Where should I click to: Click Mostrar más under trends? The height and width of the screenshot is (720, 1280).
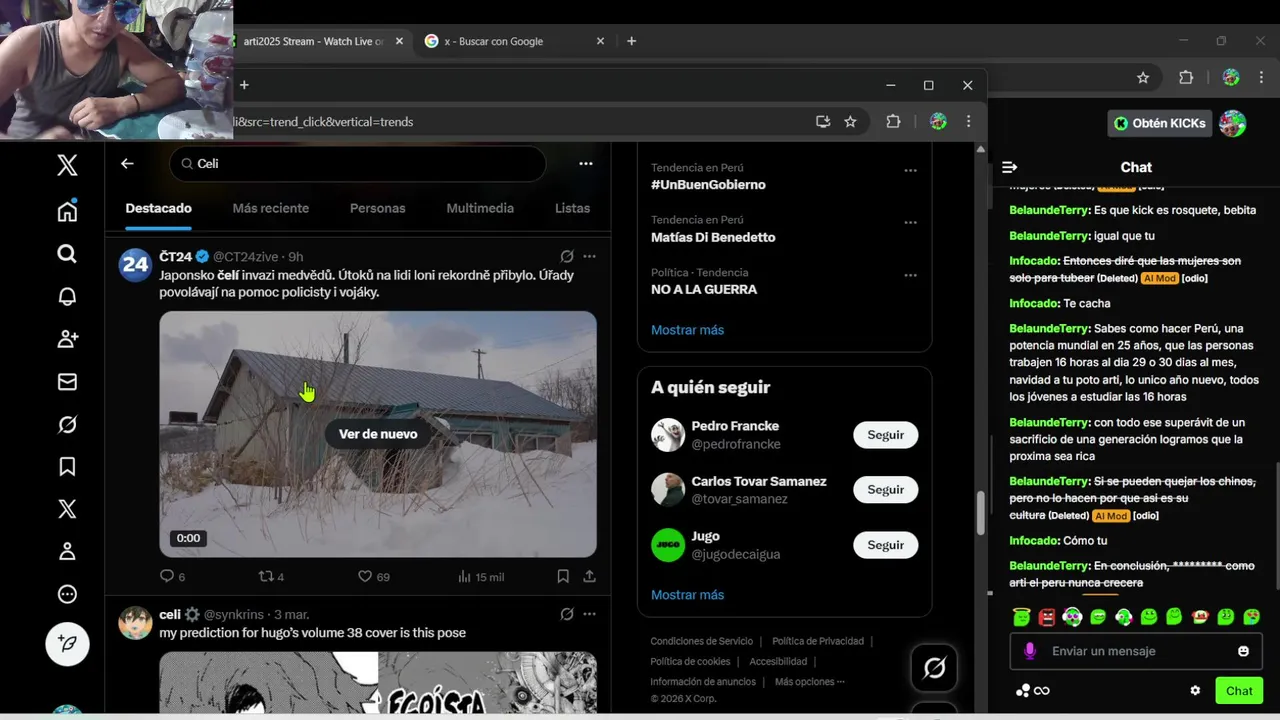click(x=687, y=330)
